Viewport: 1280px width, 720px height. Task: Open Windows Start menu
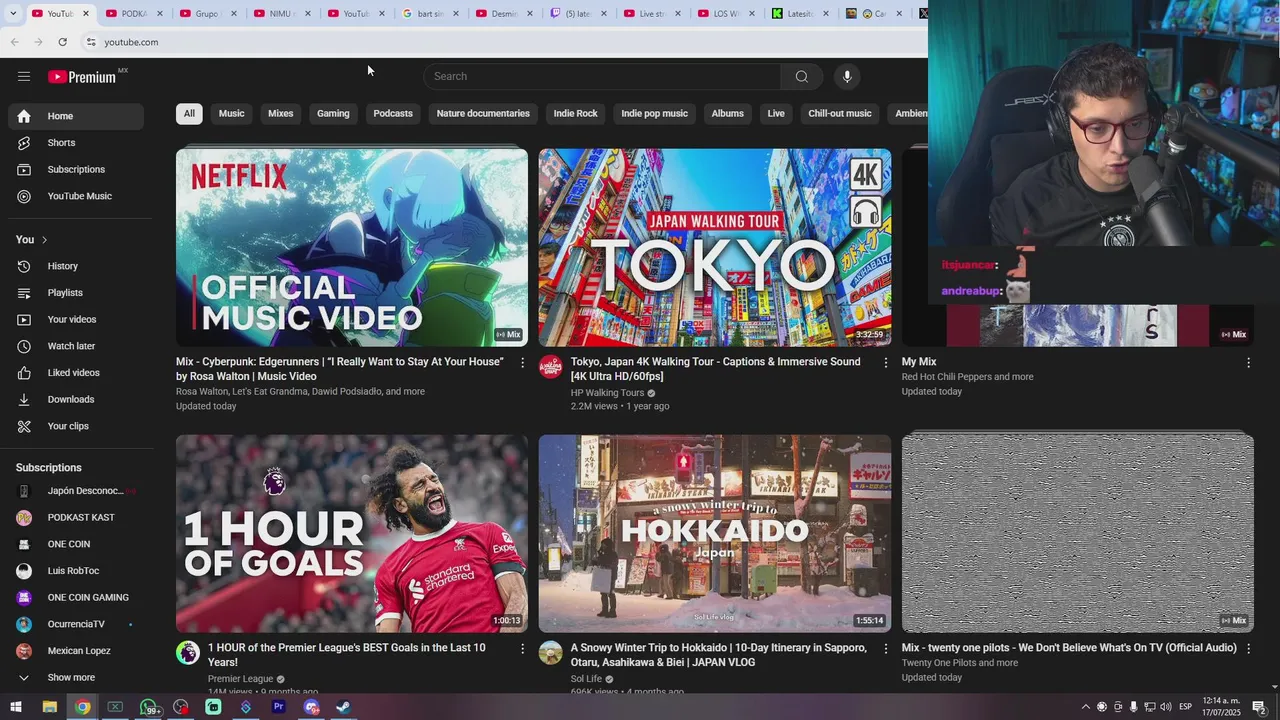(x=16, y=707)
